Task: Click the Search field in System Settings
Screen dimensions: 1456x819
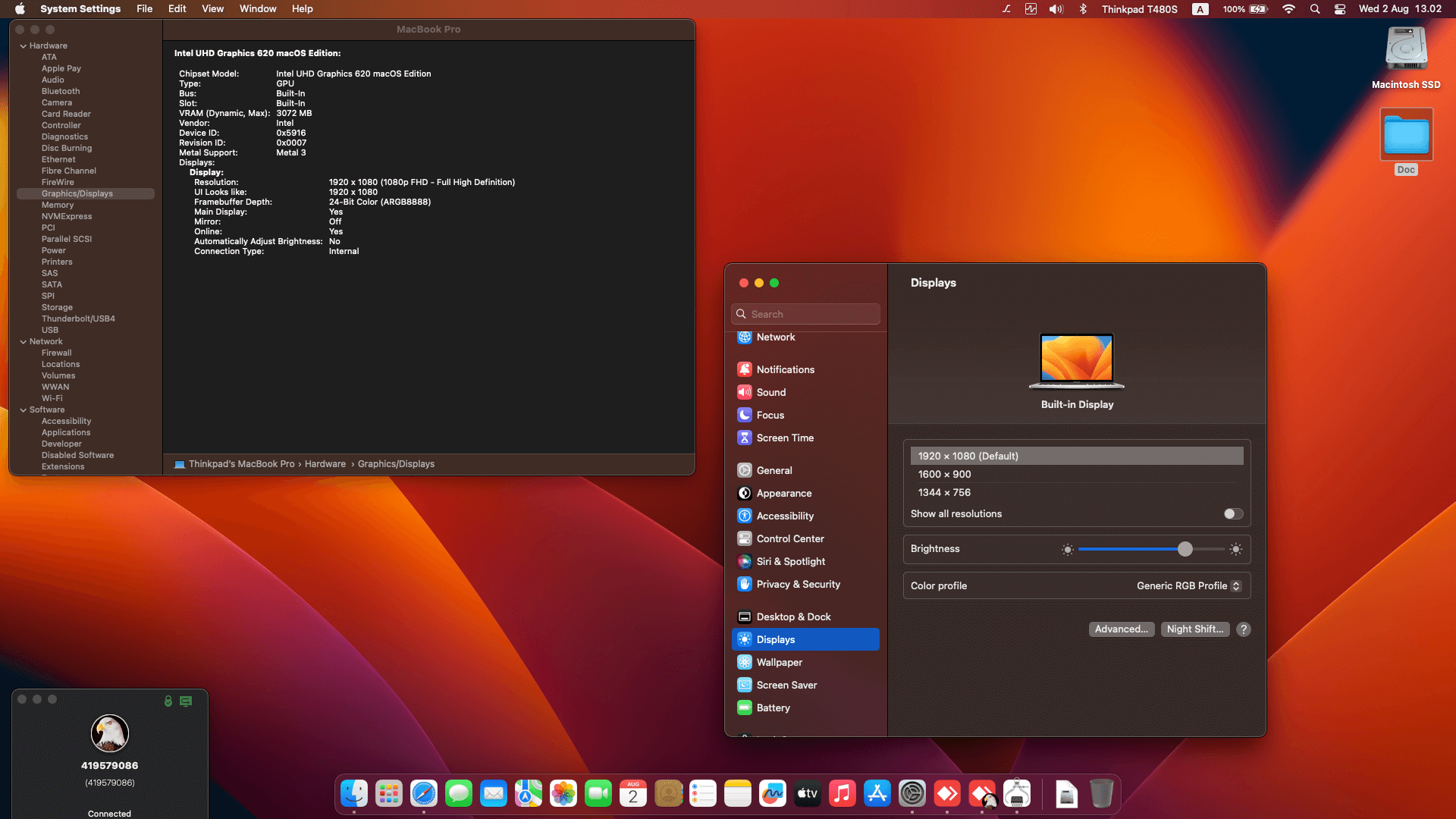Action: pyautogui.click(x=805, y=314)
